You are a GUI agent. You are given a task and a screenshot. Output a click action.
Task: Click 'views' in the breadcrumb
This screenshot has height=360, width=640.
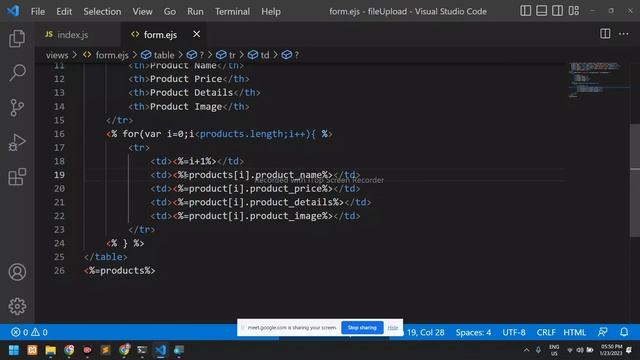tap(57, 55)
